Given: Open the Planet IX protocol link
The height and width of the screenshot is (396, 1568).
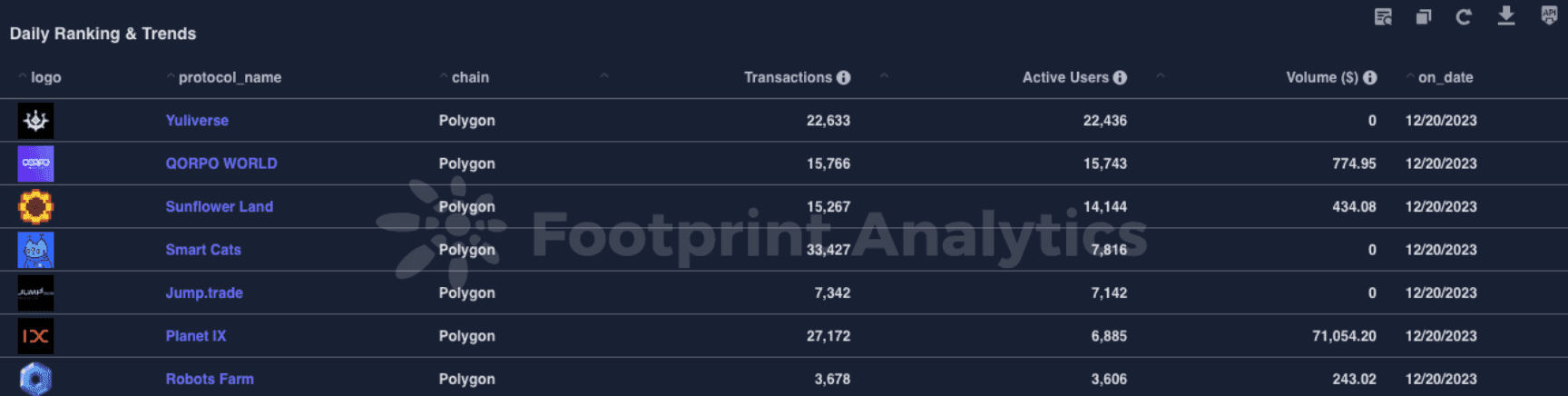Looking at the screenshot, I should pyautogui.click(x=196, y=336).
